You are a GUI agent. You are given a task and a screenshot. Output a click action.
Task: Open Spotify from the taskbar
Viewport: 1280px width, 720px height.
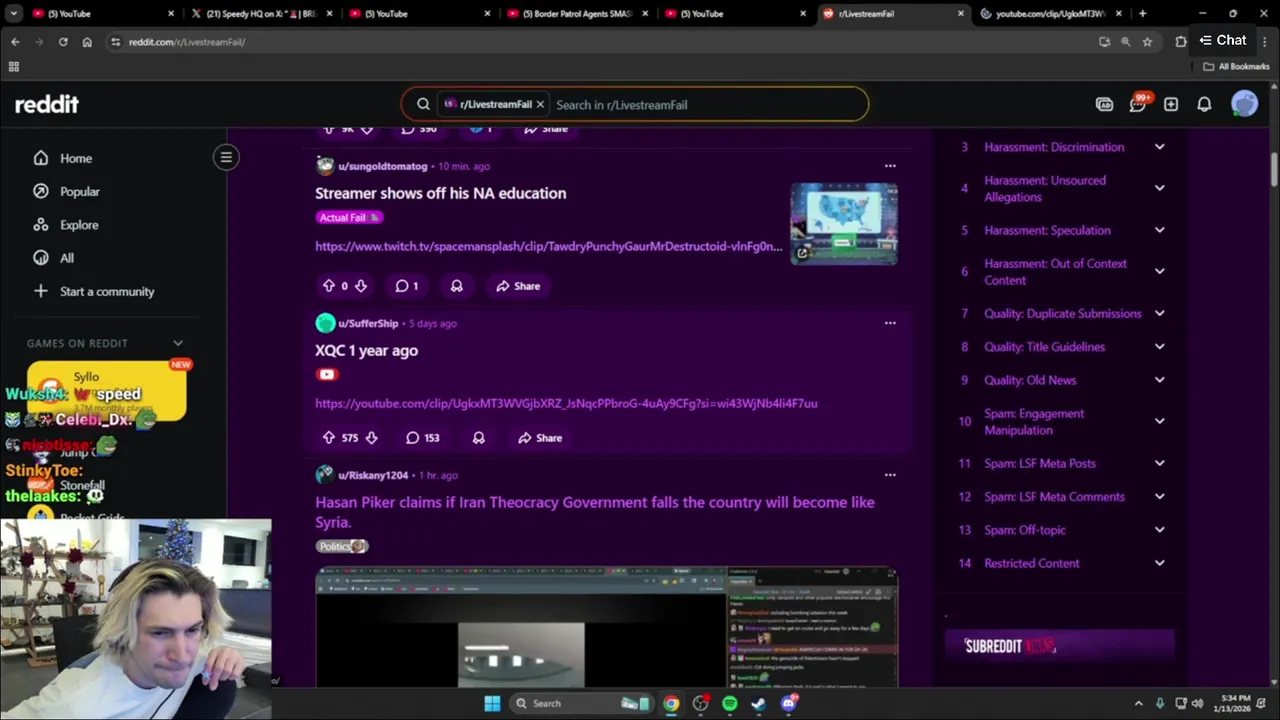click(729, 704)
